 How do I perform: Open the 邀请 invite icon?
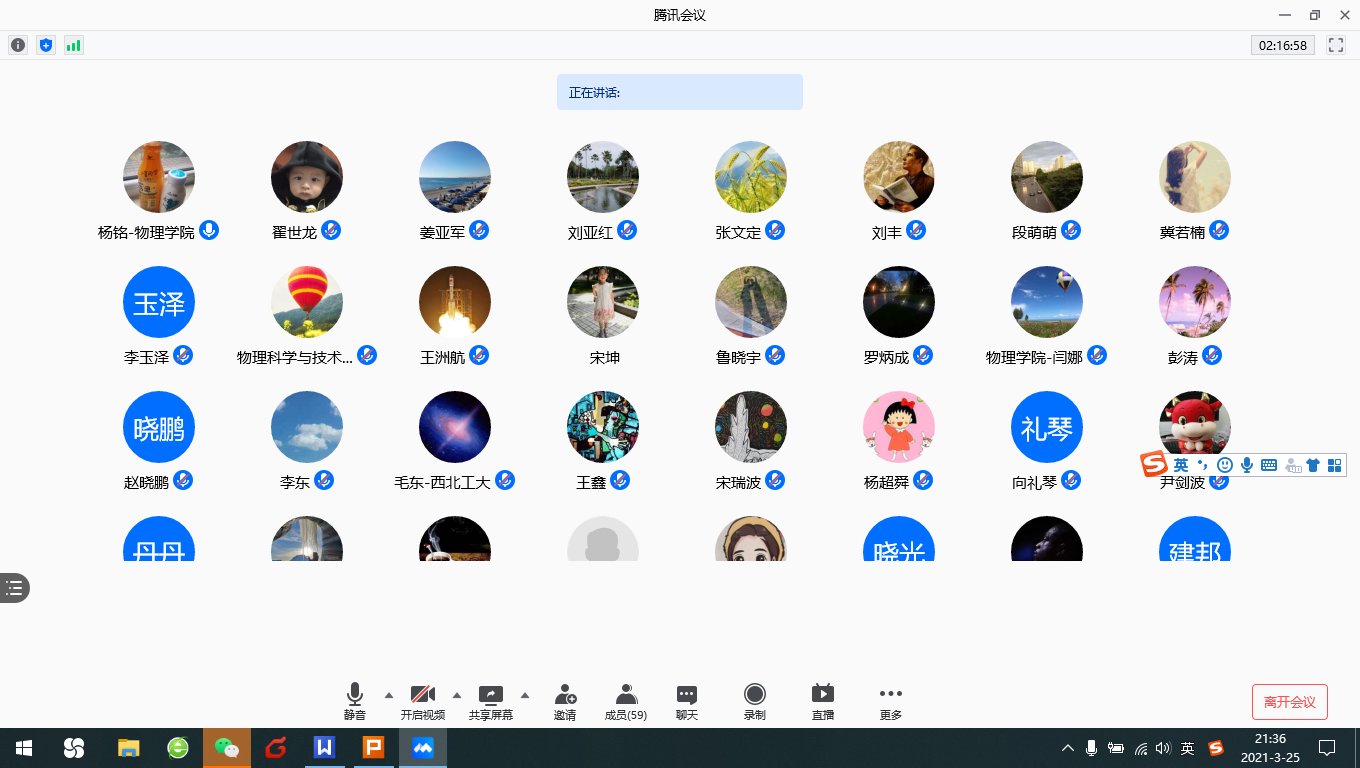[x=565, y=701]
